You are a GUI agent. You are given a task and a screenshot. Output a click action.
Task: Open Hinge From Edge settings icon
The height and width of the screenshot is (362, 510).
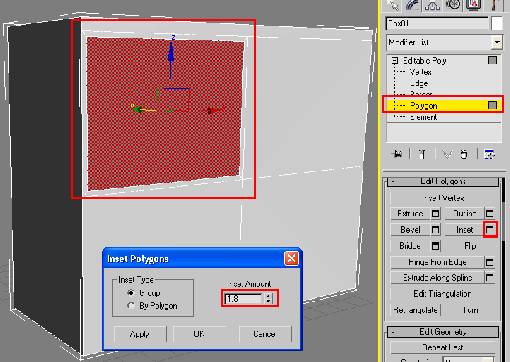(x=489, y=262)
